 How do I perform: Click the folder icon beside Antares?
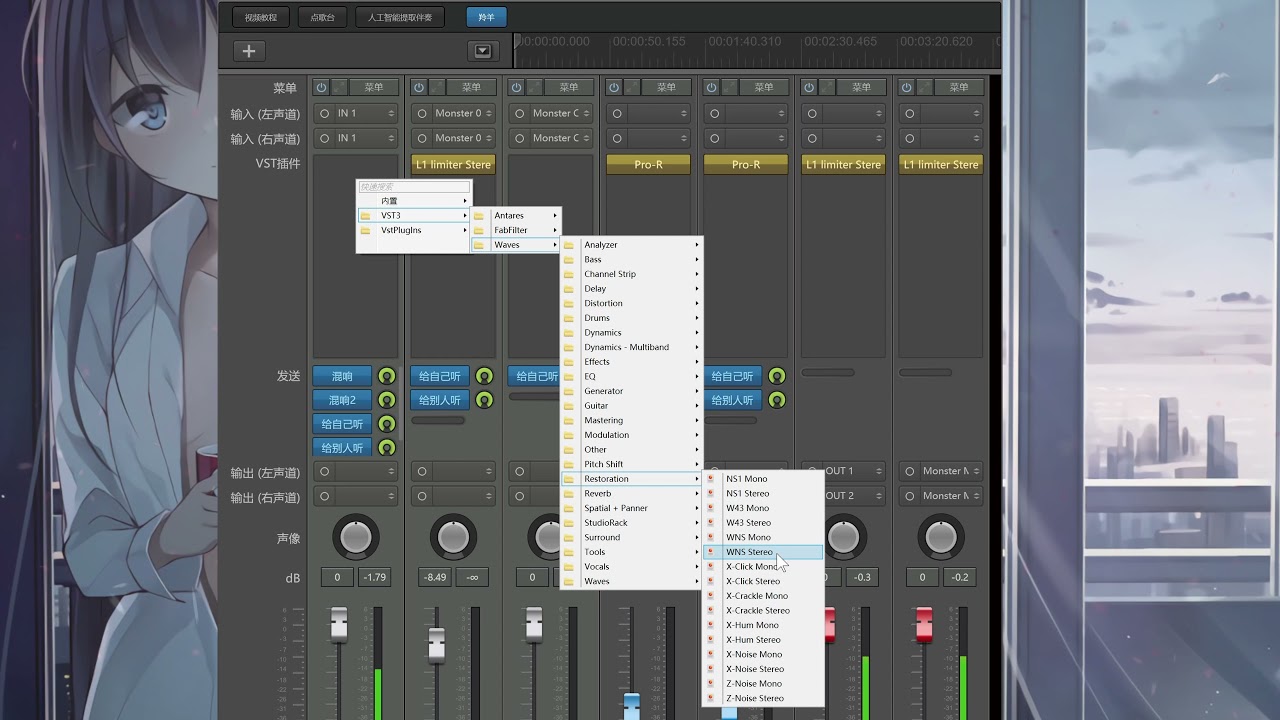tap(478, 216)
